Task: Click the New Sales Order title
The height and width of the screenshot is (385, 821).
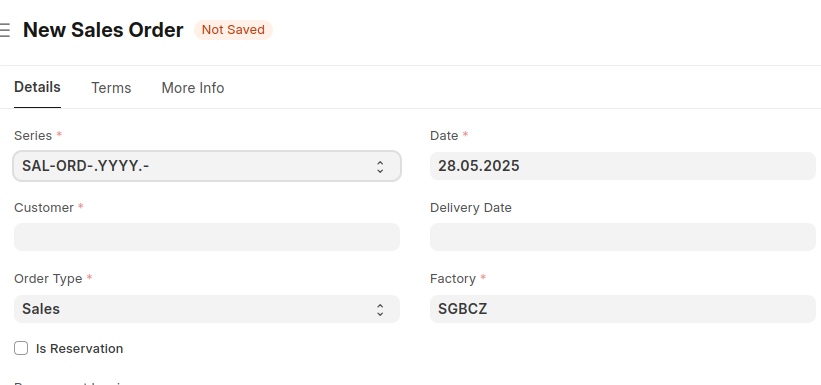Action: point(103,30)
